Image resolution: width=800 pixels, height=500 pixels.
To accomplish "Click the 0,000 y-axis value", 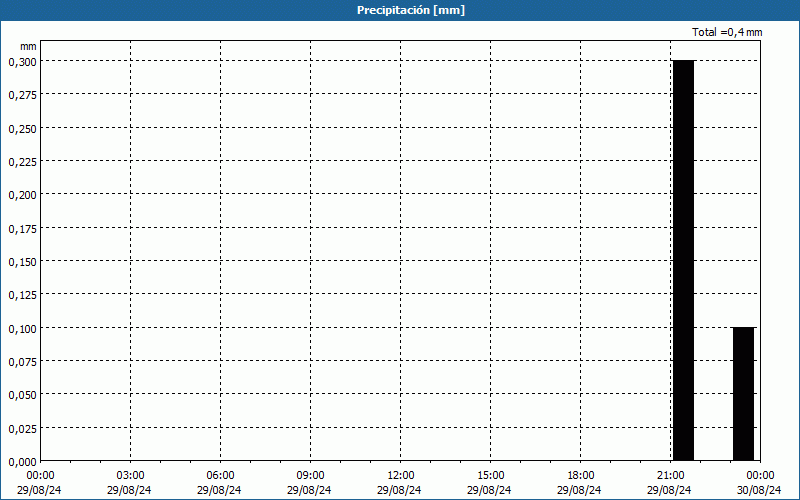I will coord(22,462).
